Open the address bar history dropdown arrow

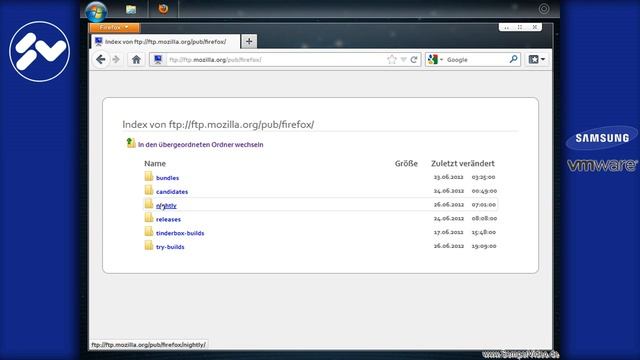(x=404, y=60)
